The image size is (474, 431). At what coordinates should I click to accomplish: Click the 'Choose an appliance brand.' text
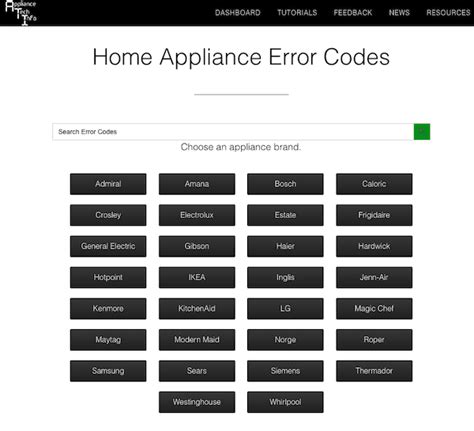click(x=241, y=147)
